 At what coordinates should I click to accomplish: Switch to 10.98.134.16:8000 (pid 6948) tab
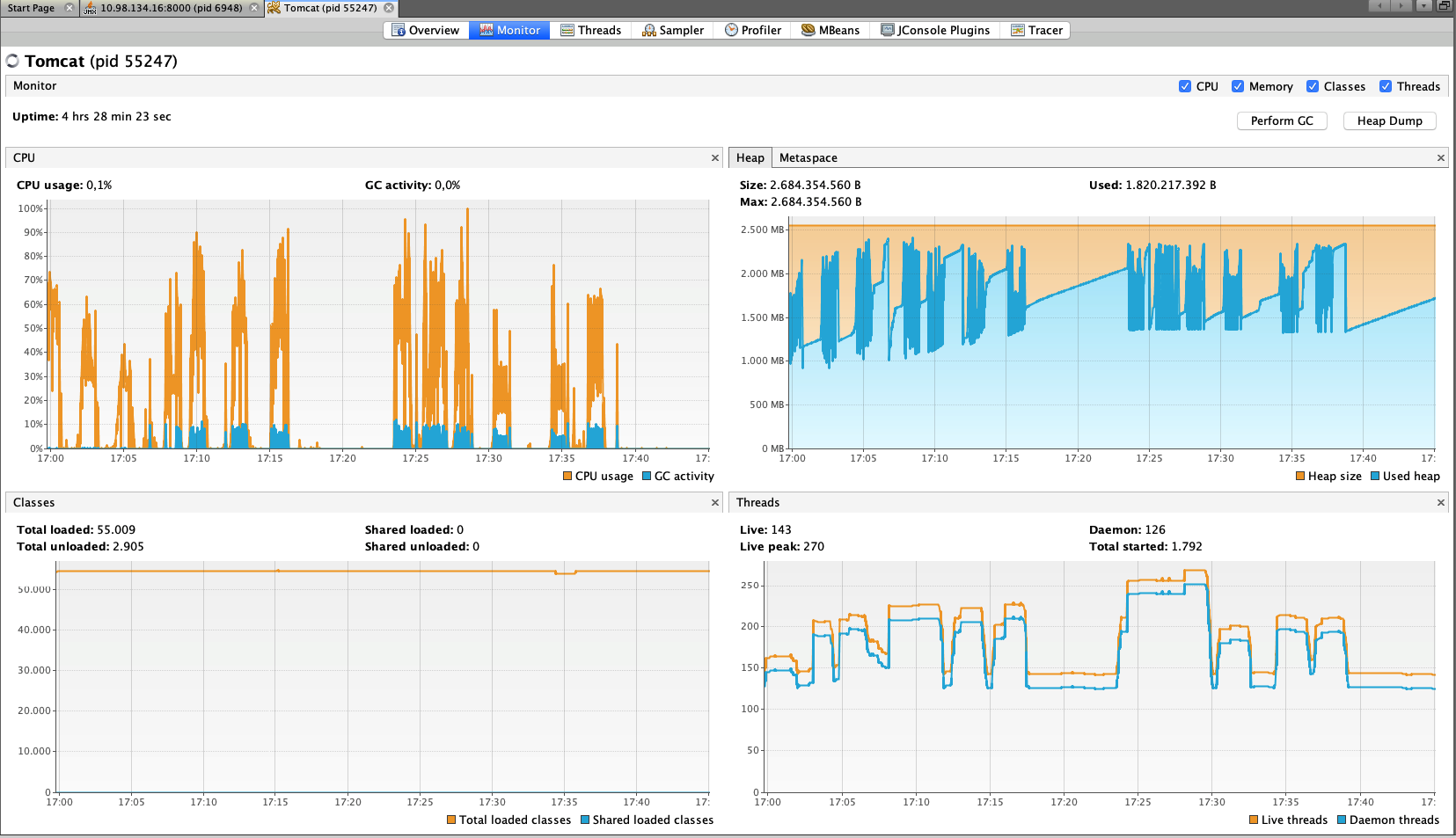pyautogui.click(x=171, y=8)
